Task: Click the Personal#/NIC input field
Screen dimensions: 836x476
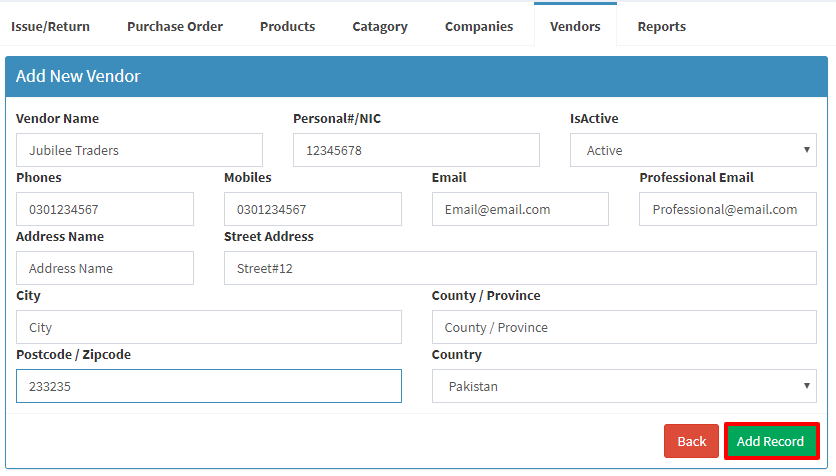Action: [416, 150]
